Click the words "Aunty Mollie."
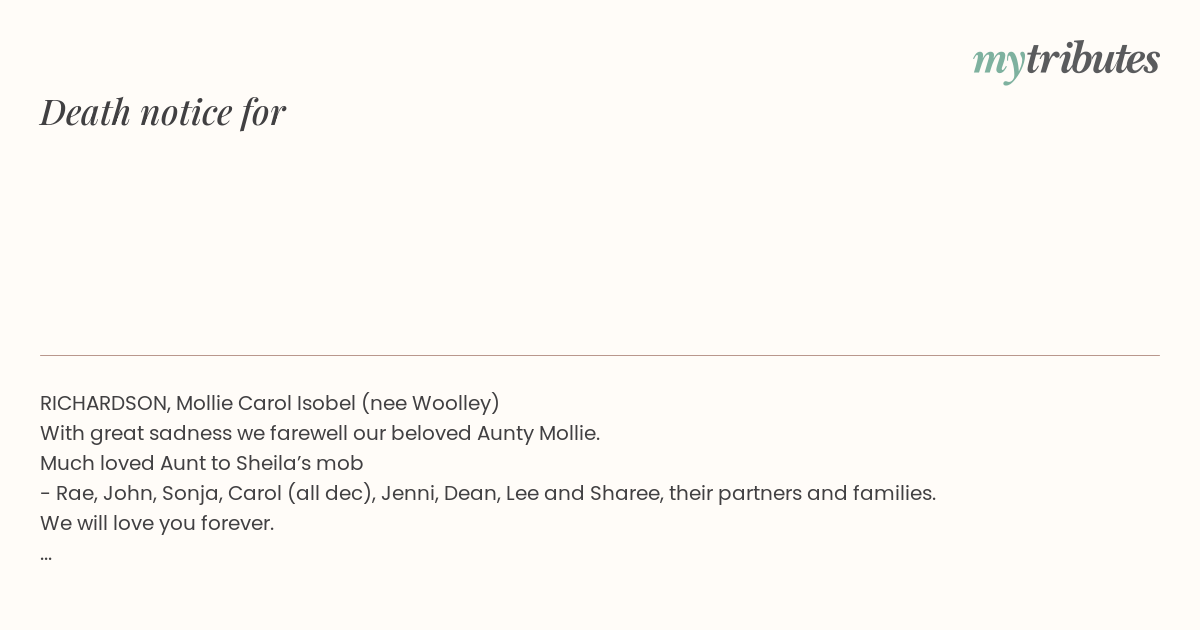 538,433
